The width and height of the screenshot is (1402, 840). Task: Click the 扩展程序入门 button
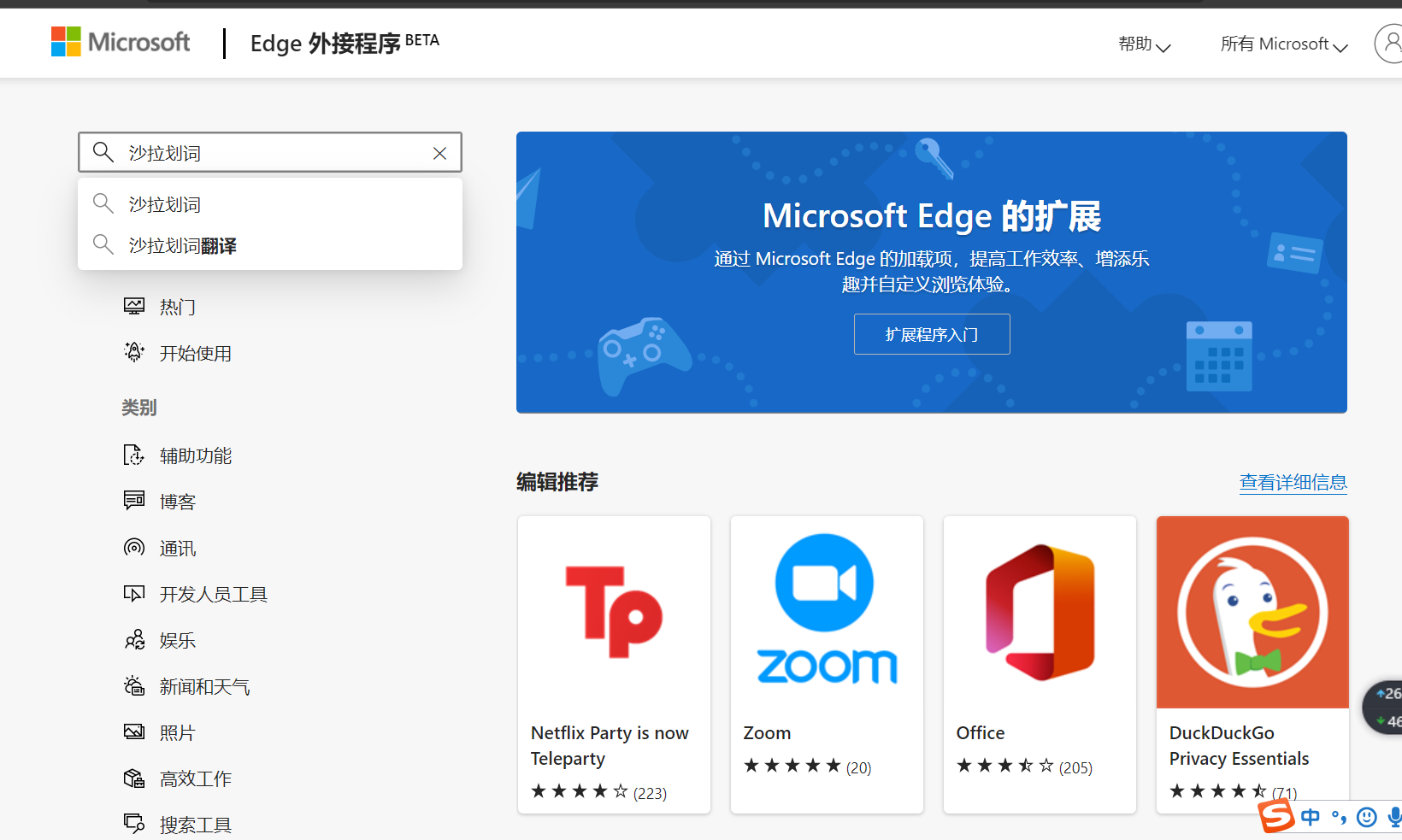[932, 334]
